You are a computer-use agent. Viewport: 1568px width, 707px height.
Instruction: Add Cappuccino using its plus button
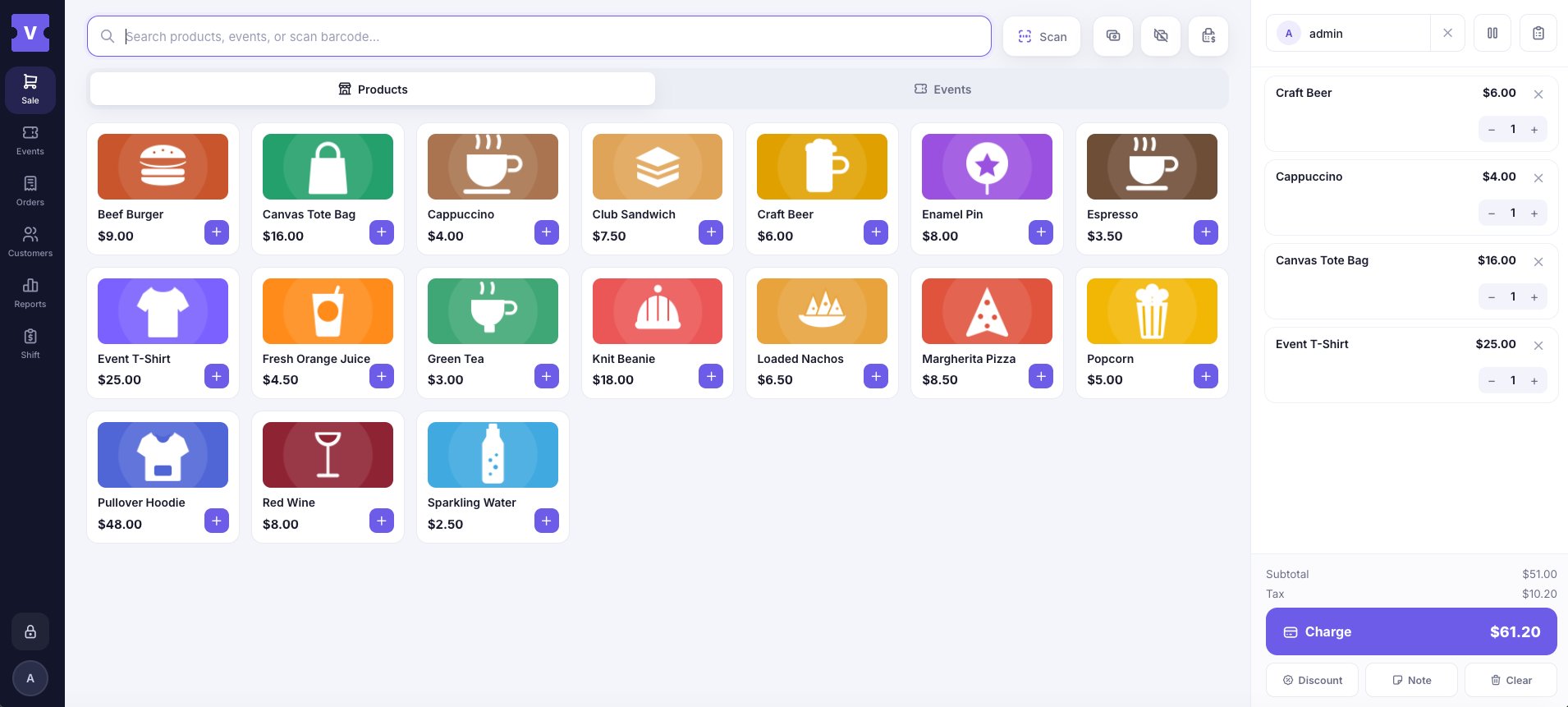coord(547,232)
